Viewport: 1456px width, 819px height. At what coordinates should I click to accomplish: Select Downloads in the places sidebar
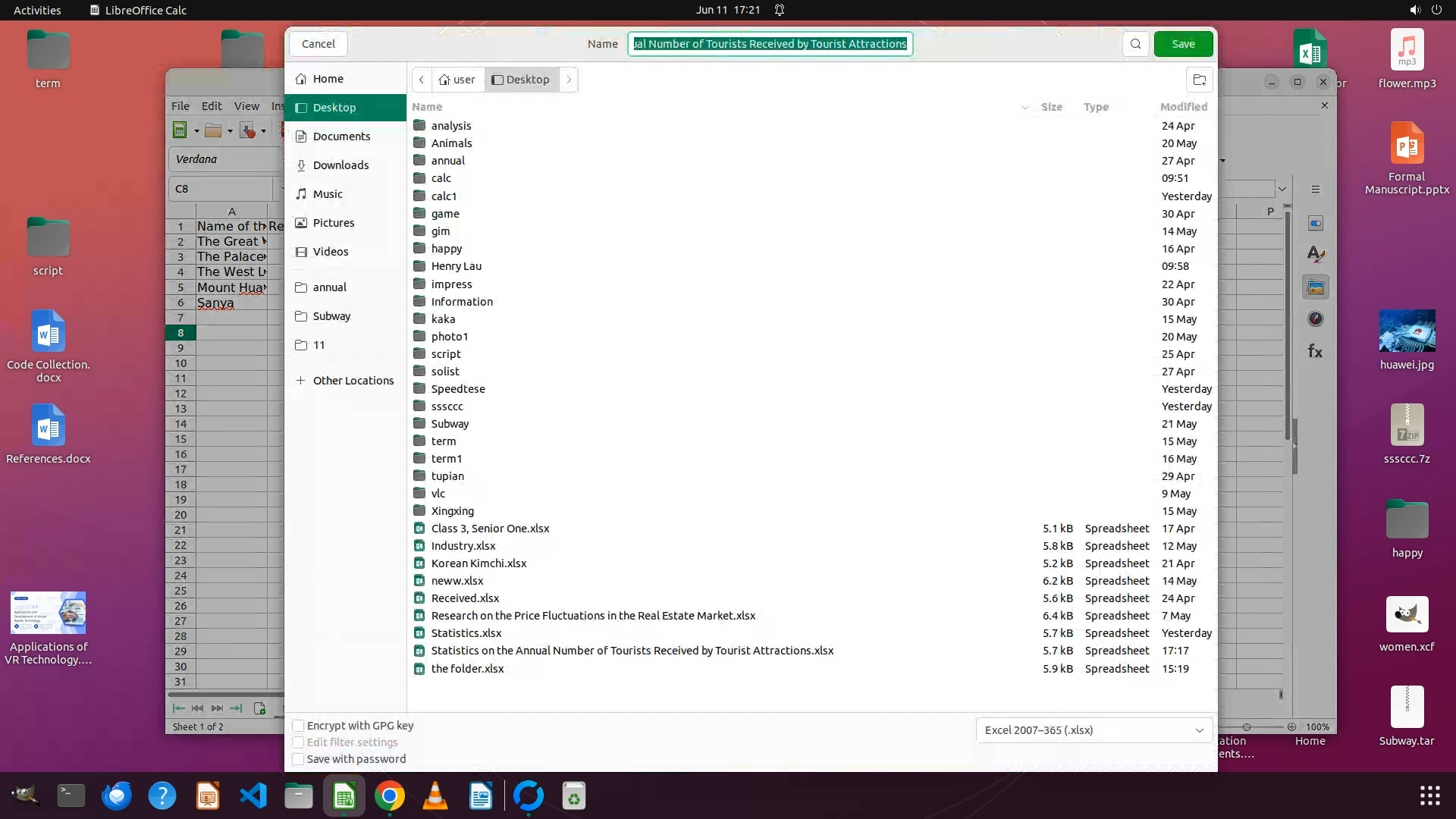(340, 165)
